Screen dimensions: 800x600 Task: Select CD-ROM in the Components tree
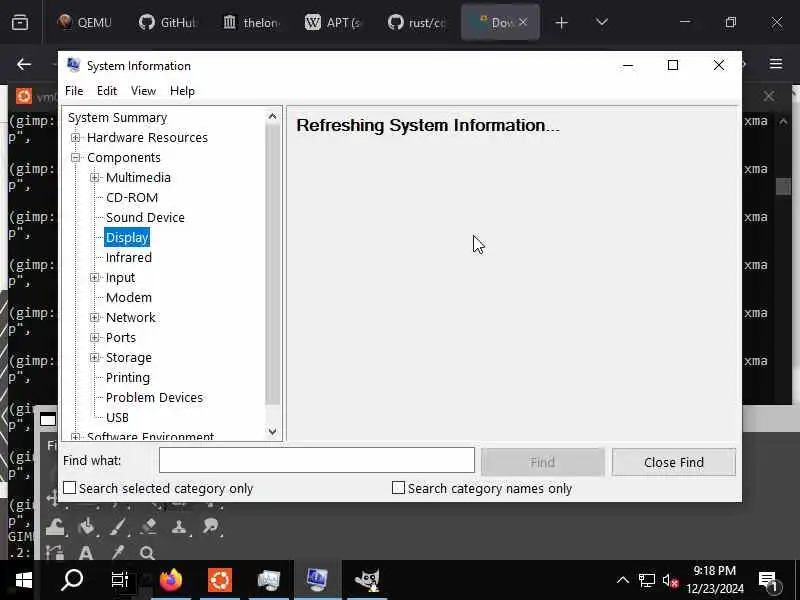(132, 197)
